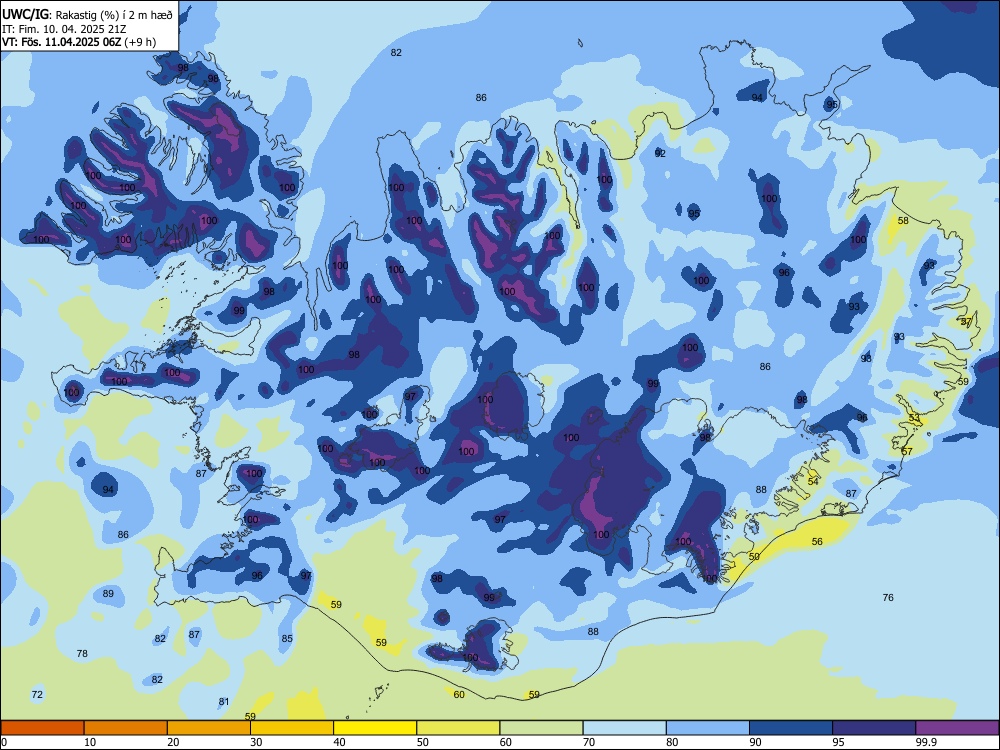Click the '60' humidity value on the map

point(459,695)
